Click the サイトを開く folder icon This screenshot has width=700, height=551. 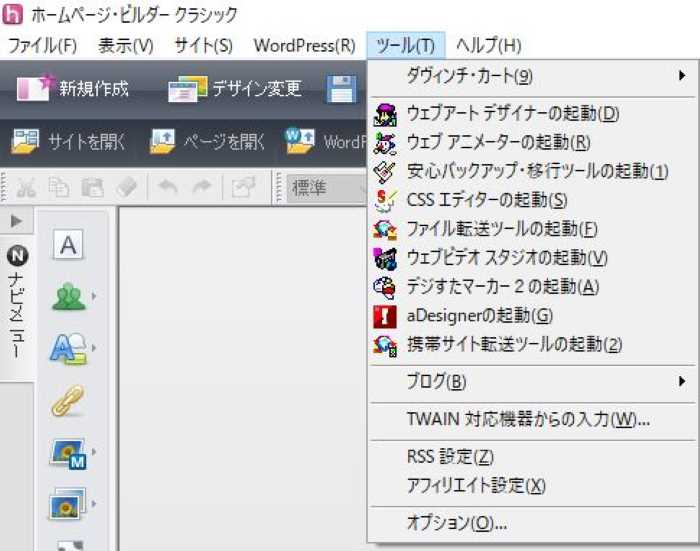25,141
